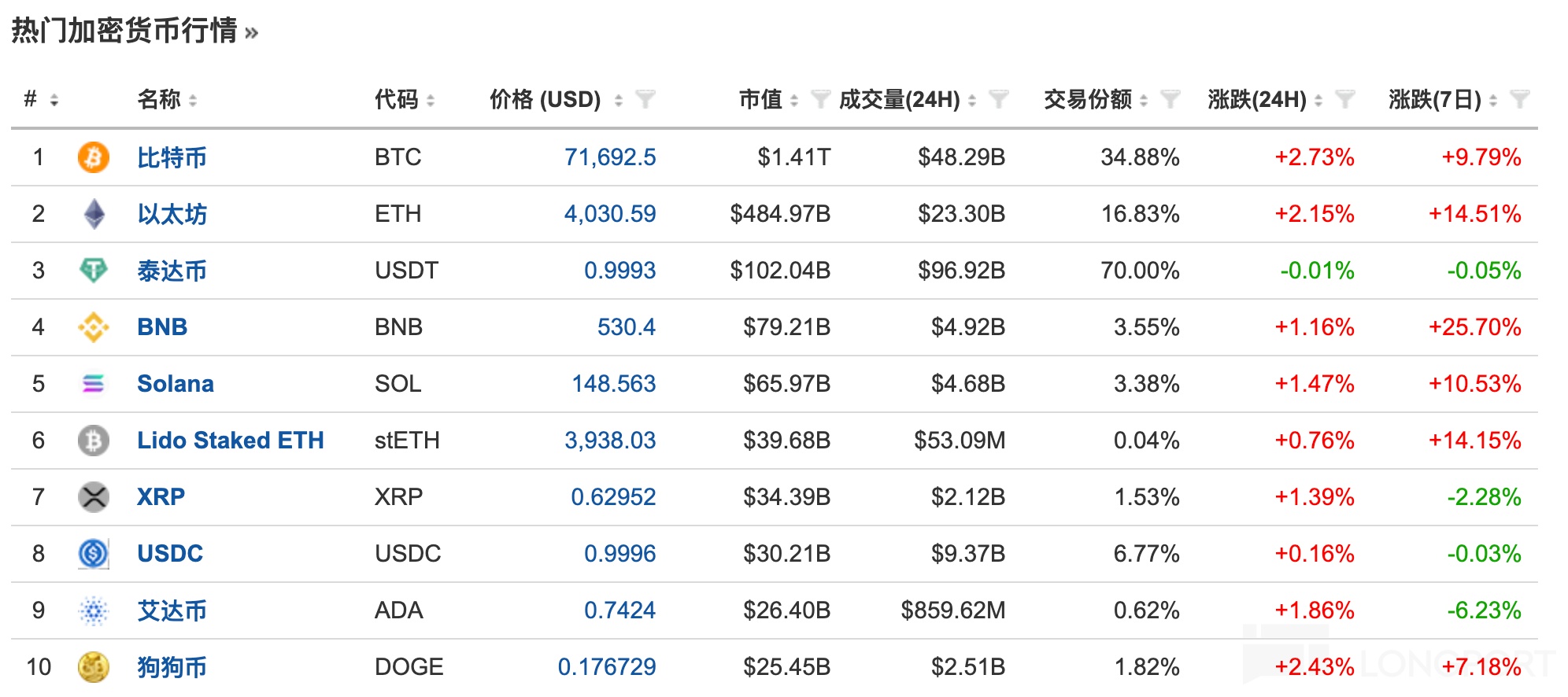Open the Lido Staked ETH link
This screenshot has height=697, width=1568.
(x=230, y=441)
